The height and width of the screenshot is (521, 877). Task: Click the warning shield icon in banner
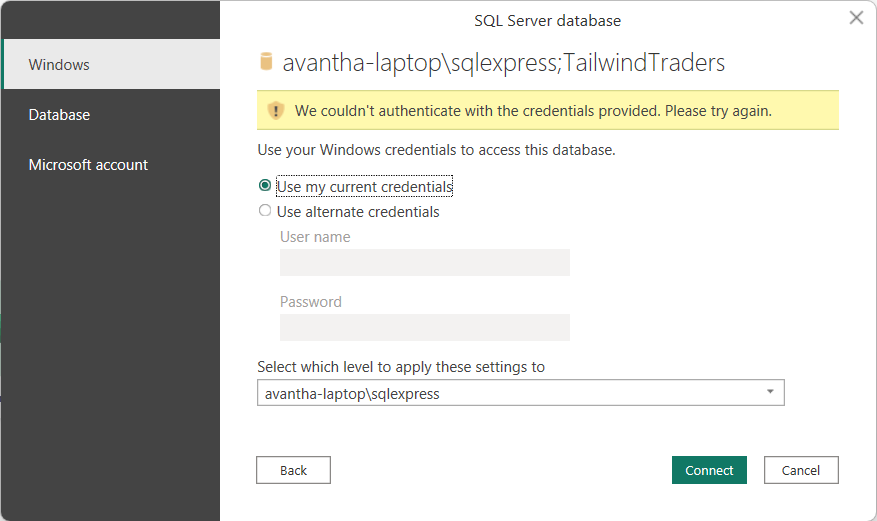(x=275, y=111)
